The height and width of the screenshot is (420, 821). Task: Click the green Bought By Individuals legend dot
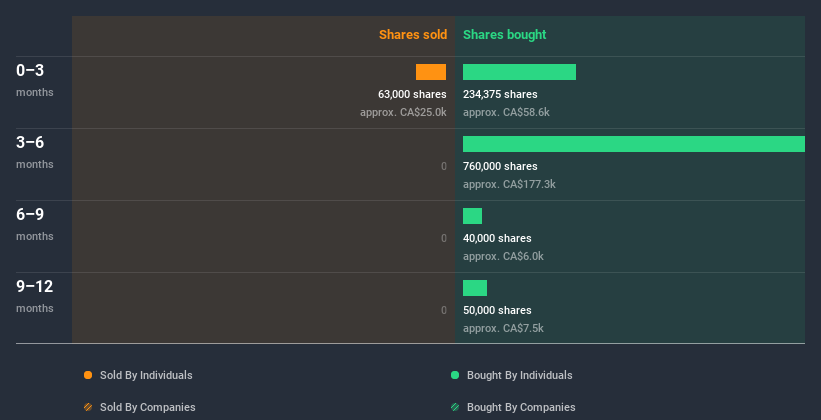coord(455,375)
